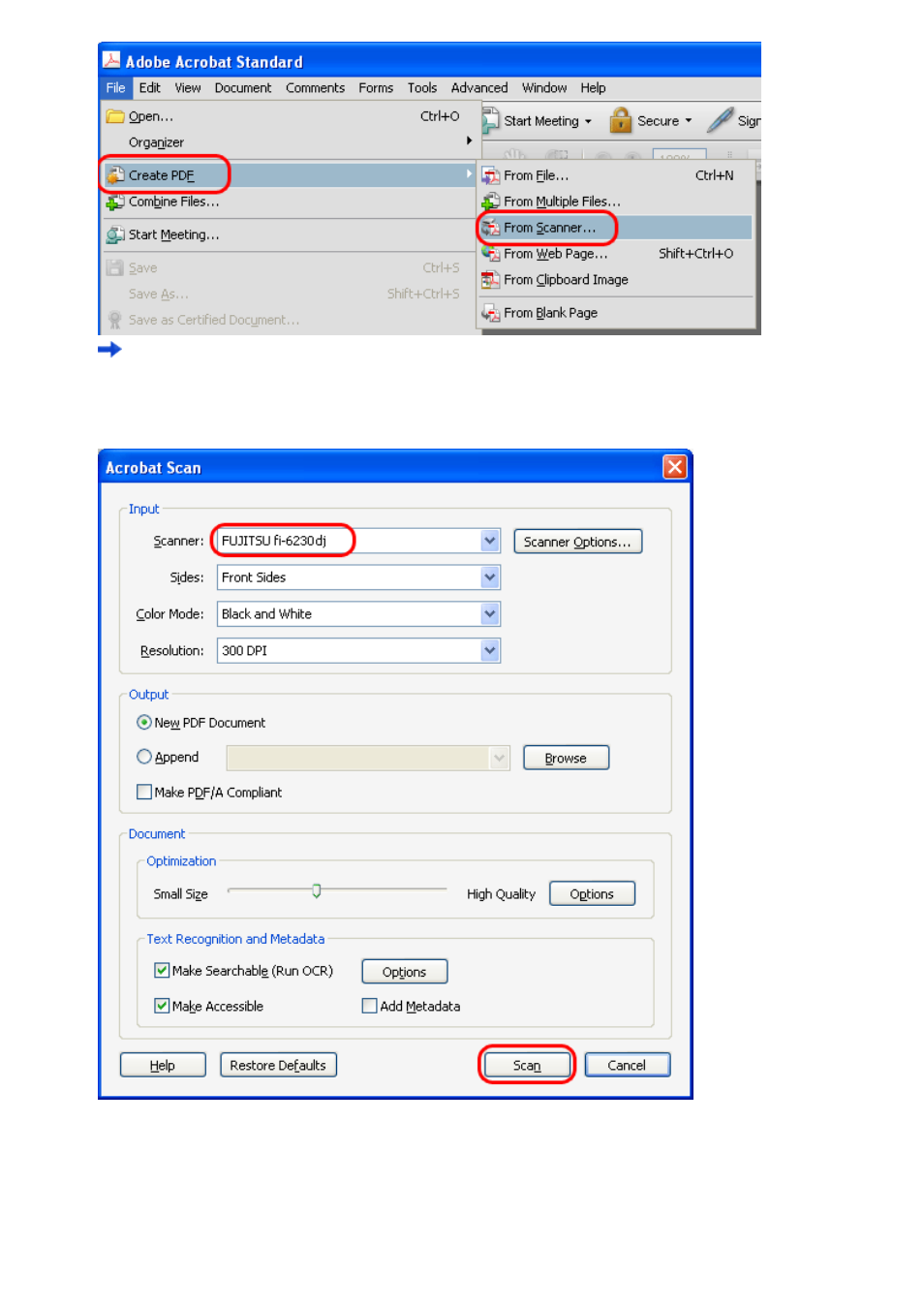
Task: Toggle Make Searchable (Run OCR) checkbox
Action: click(x=162, y=970)
